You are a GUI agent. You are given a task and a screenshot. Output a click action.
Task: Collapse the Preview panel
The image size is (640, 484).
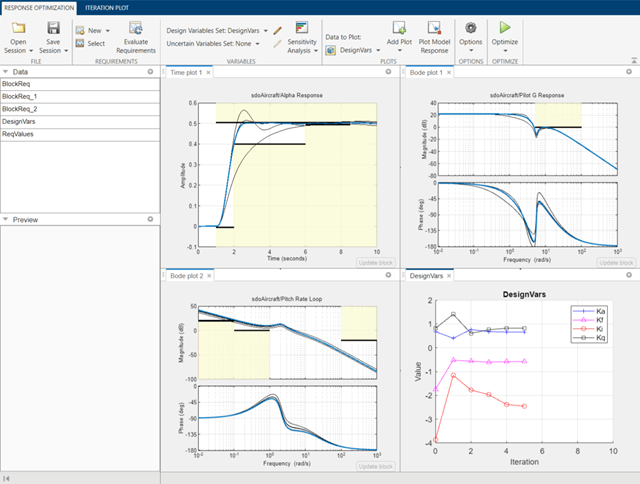tap(6, 219)
